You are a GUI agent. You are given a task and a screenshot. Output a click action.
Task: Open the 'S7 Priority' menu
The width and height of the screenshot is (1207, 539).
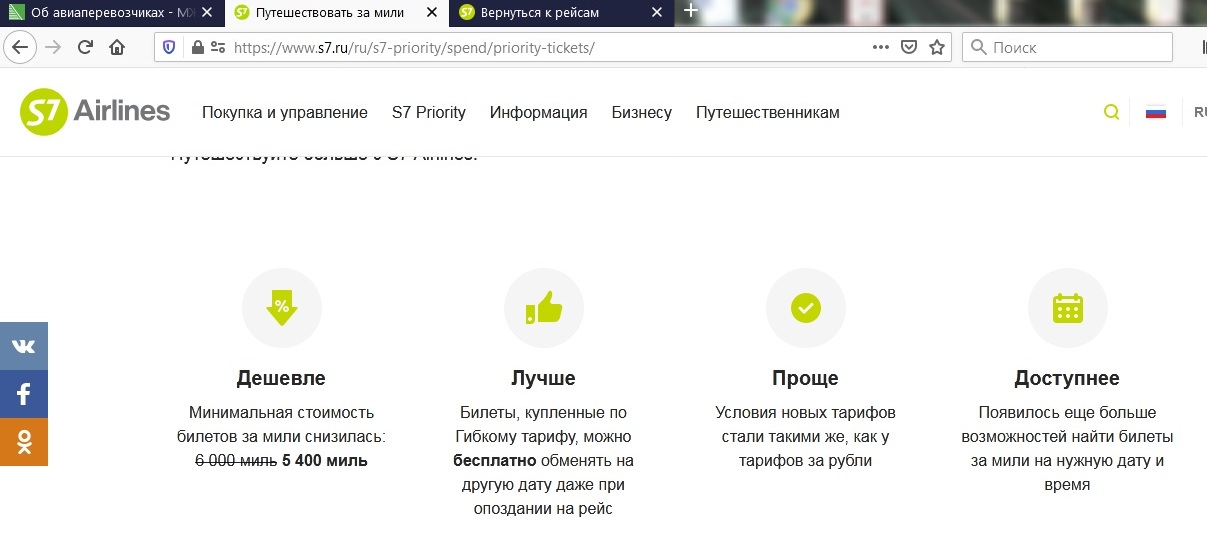point(429,112)
